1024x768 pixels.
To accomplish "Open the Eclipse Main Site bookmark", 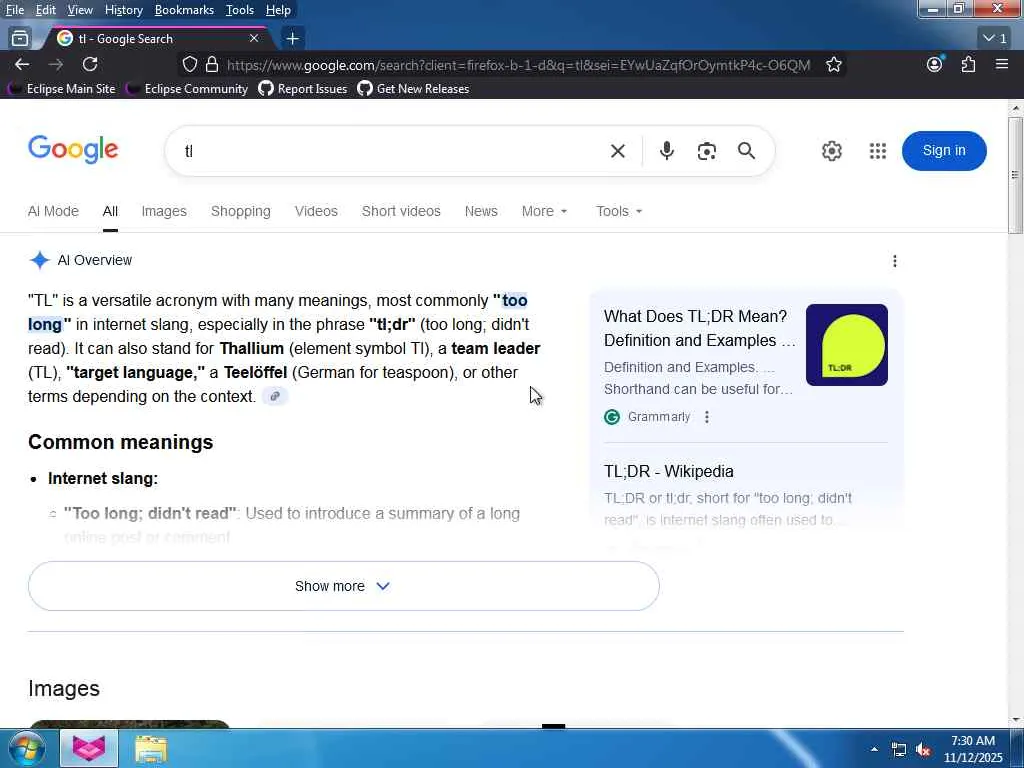I will pos(61,88).
